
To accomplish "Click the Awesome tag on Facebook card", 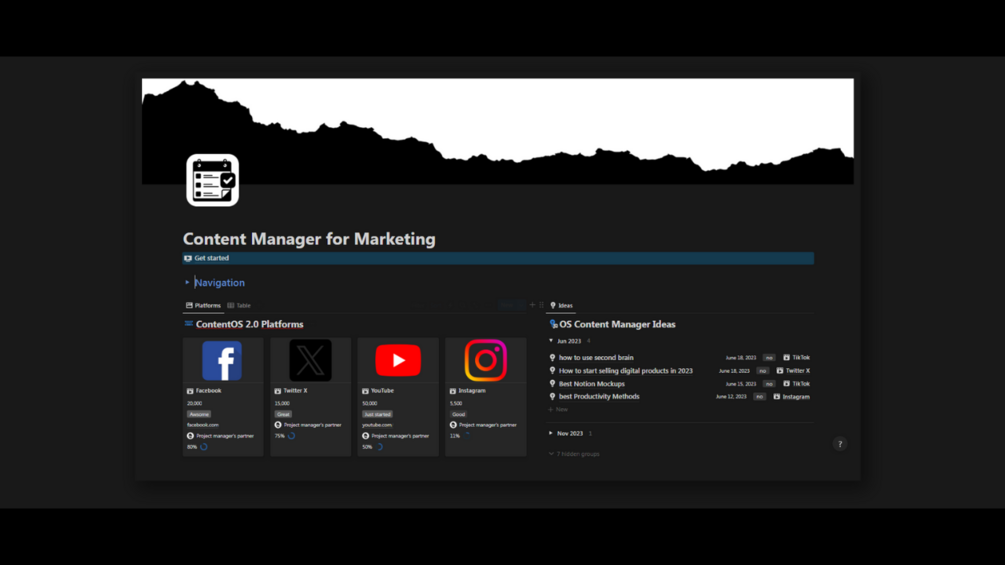I will pyautogui.click(x=199, y=414).
